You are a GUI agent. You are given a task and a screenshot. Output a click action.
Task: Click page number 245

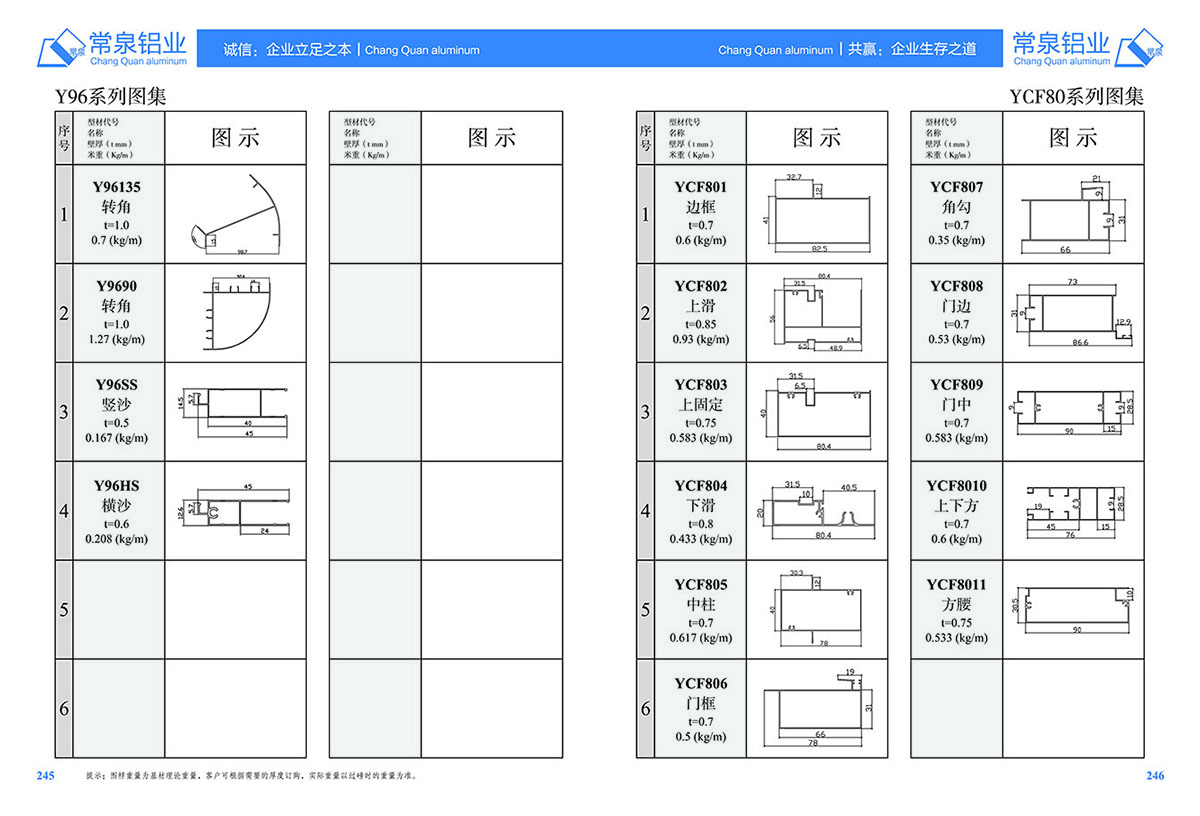coord(46,775)
